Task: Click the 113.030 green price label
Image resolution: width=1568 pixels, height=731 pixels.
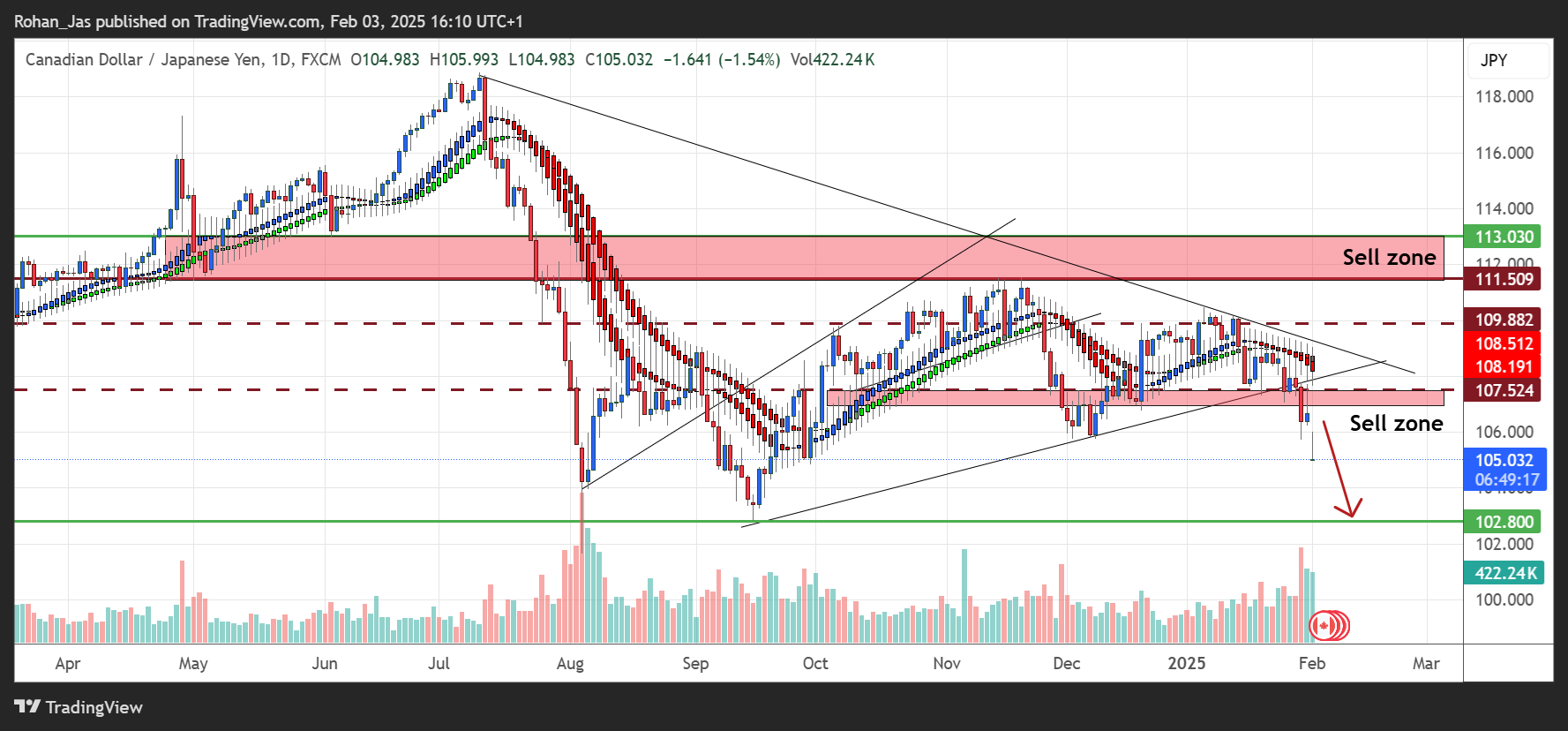Action: (1504, 237)
